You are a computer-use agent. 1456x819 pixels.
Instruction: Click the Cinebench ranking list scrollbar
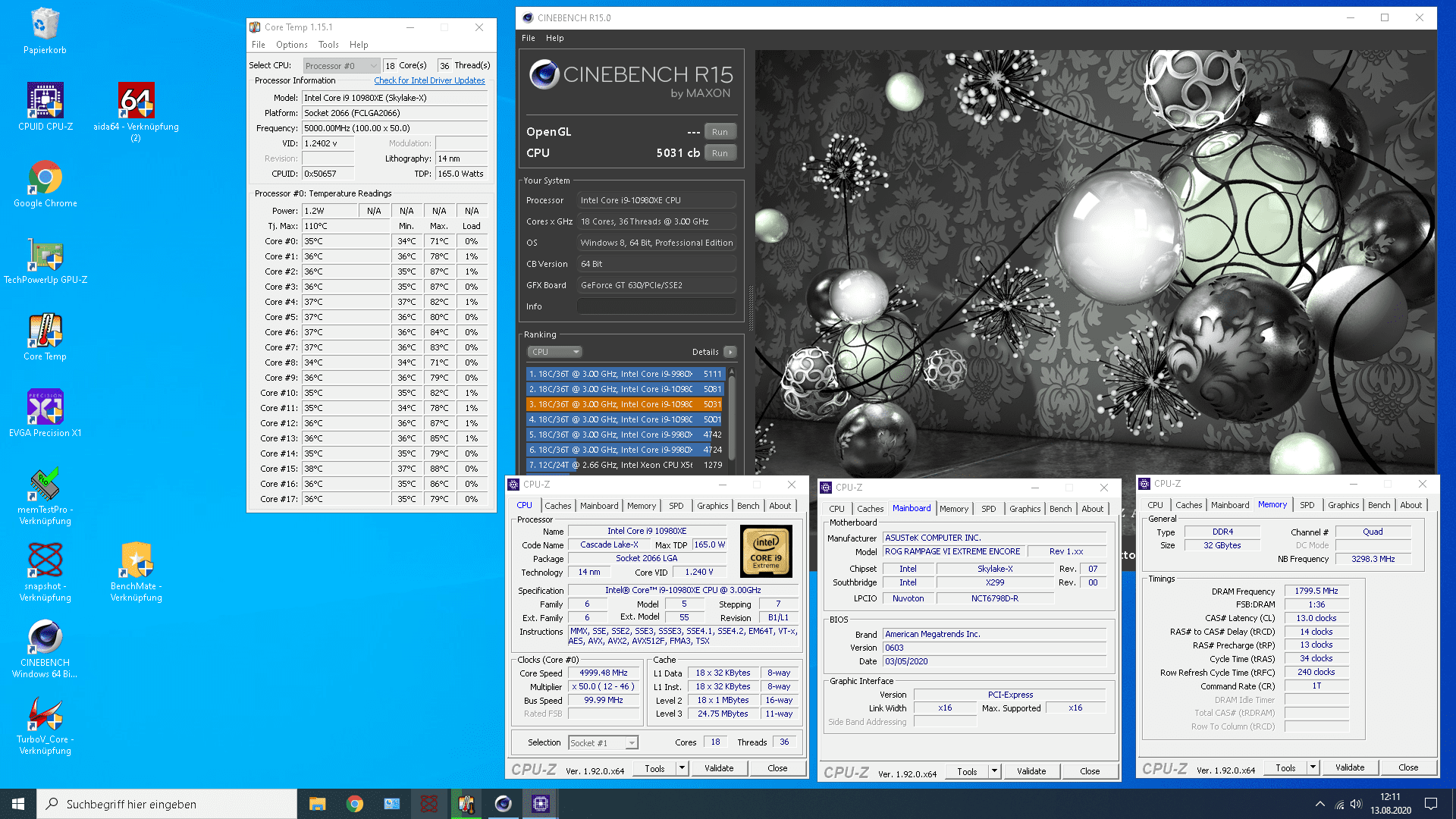click(732, 419)
